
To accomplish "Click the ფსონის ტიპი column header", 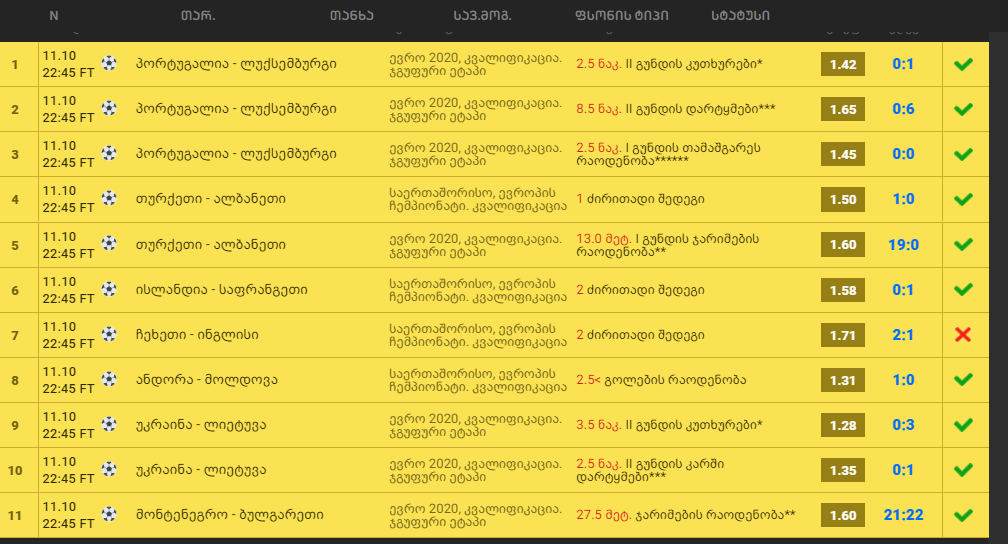I will click(622, 15).
